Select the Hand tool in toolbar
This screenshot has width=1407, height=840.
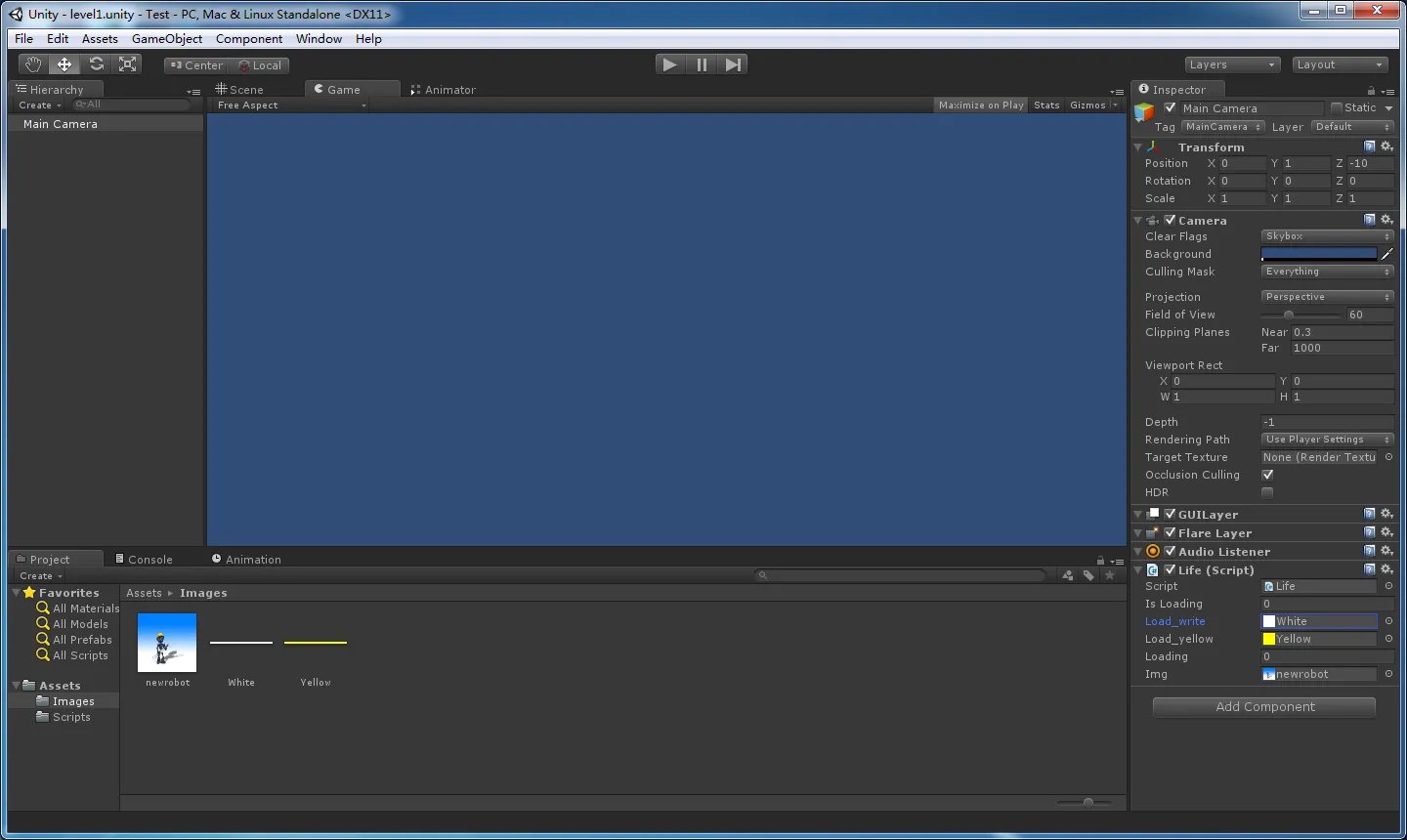33,64
